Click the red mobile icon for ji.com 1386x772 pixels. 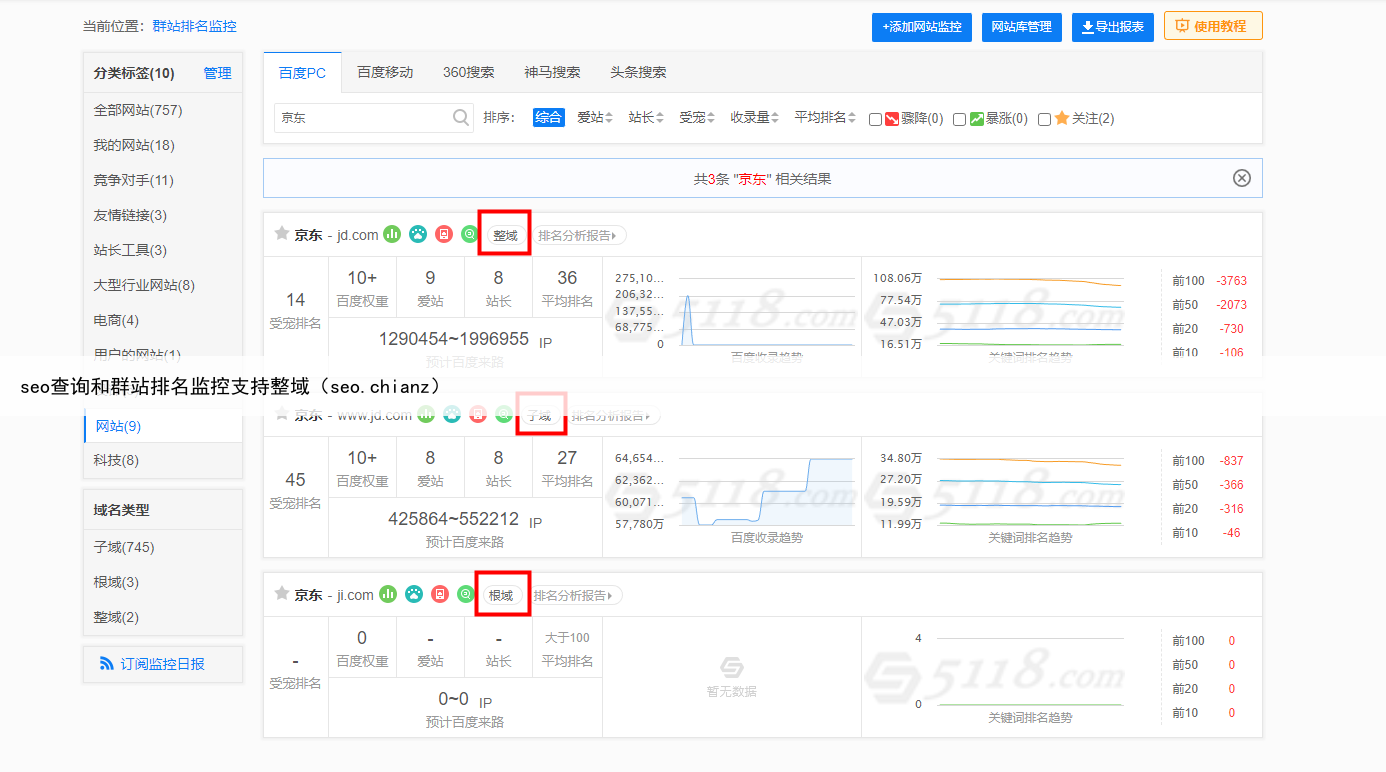point(440,594)
